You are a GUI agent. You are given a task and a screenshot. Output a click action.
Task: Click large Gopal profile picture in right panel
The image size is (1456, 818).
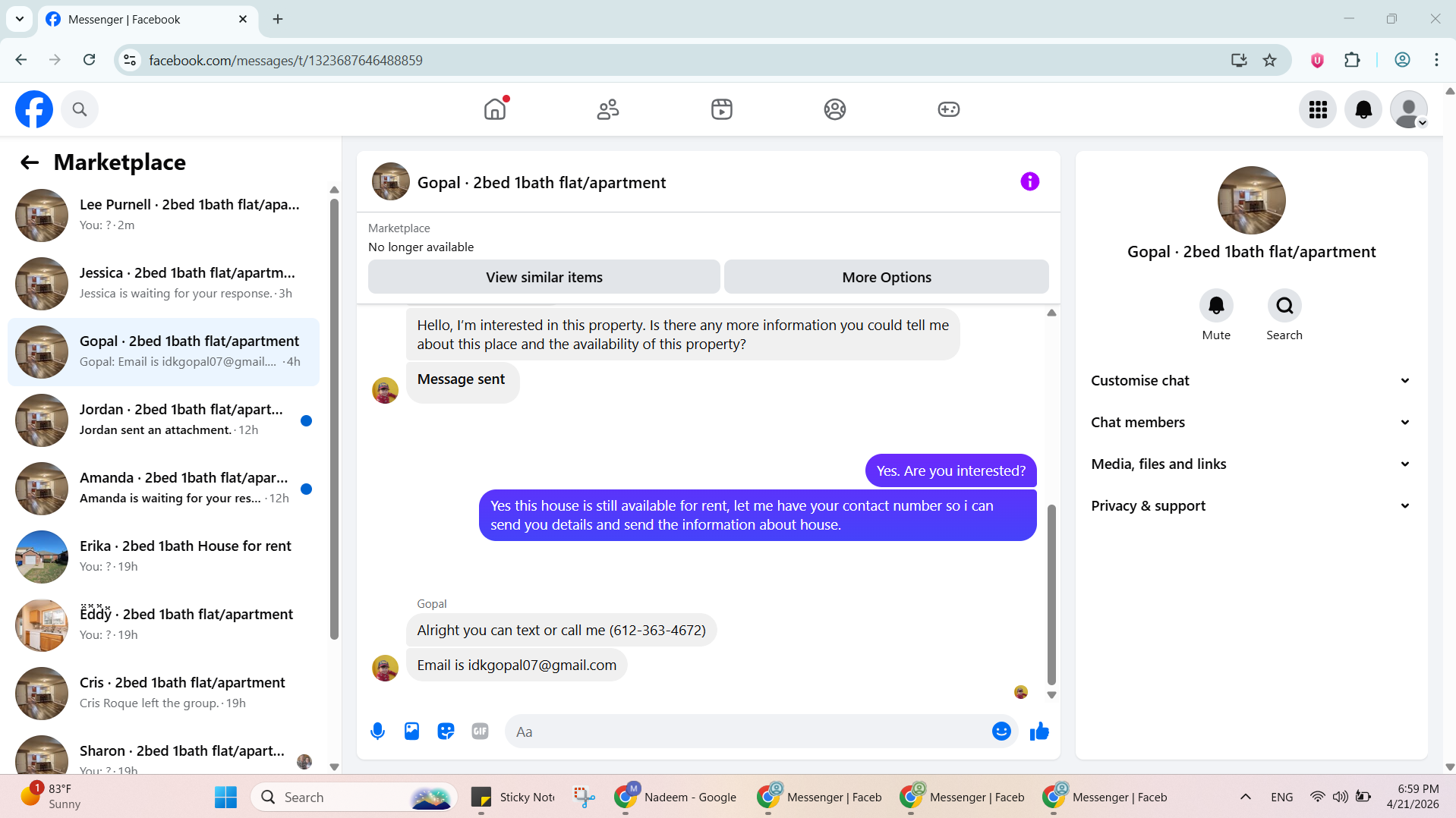point(1251,200)
